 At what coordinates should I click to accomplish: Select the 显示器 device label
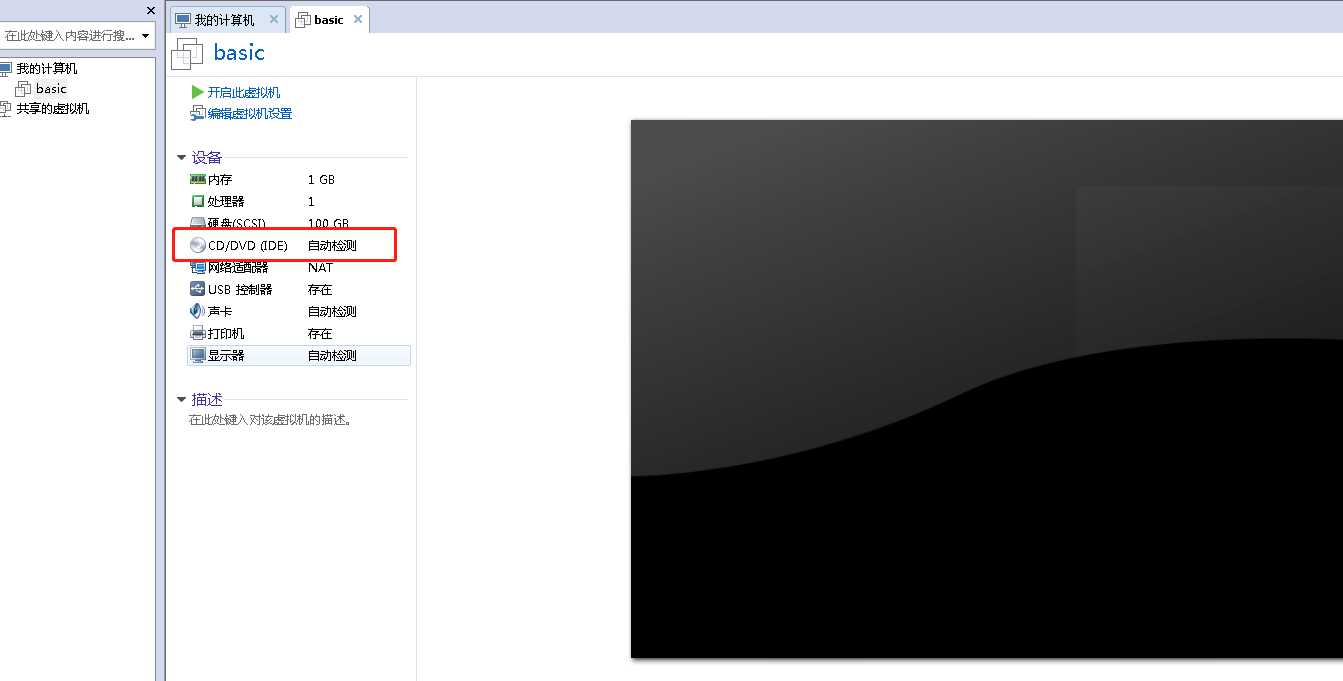pos(226,355)
